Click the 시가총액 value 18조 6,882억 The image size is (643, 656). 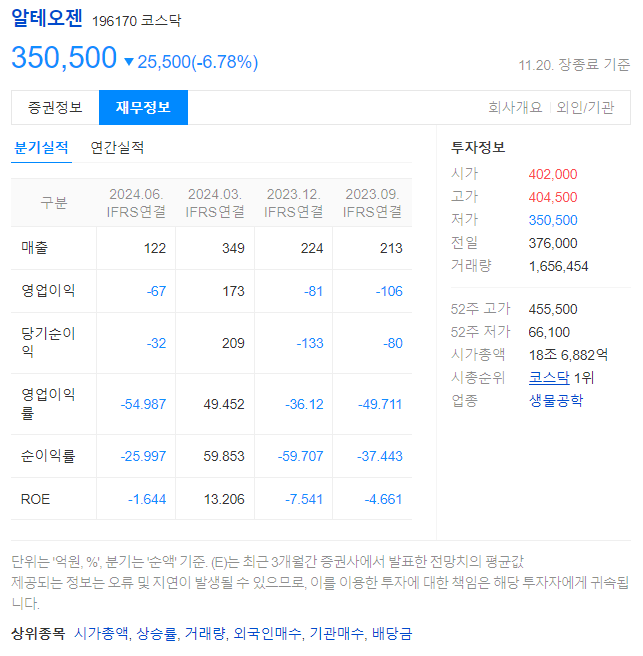coord(568,355)
